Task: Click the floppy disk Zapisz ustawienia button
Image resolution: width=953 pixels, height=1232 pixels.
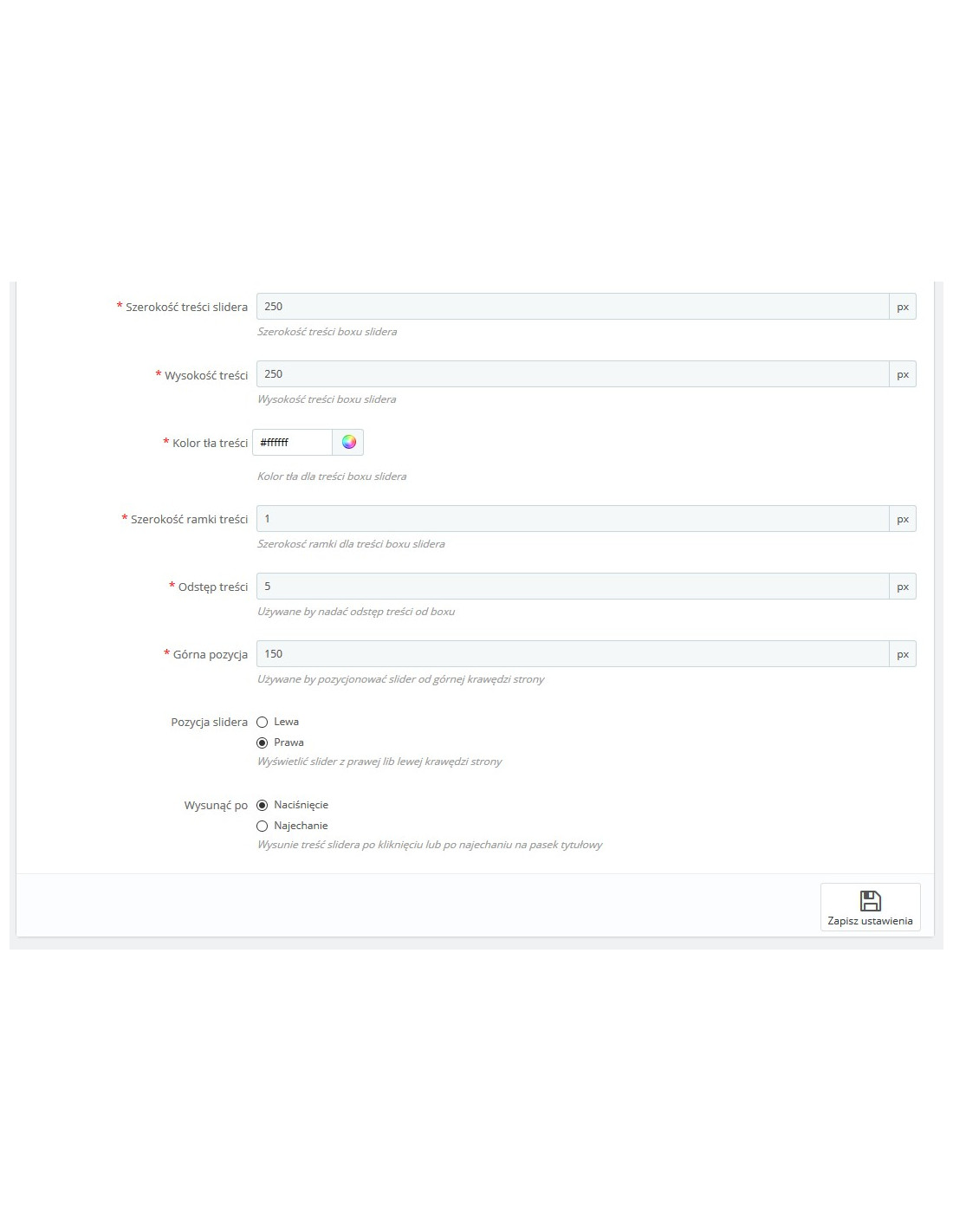Action: pyautogui.click(x=870, y=907)
